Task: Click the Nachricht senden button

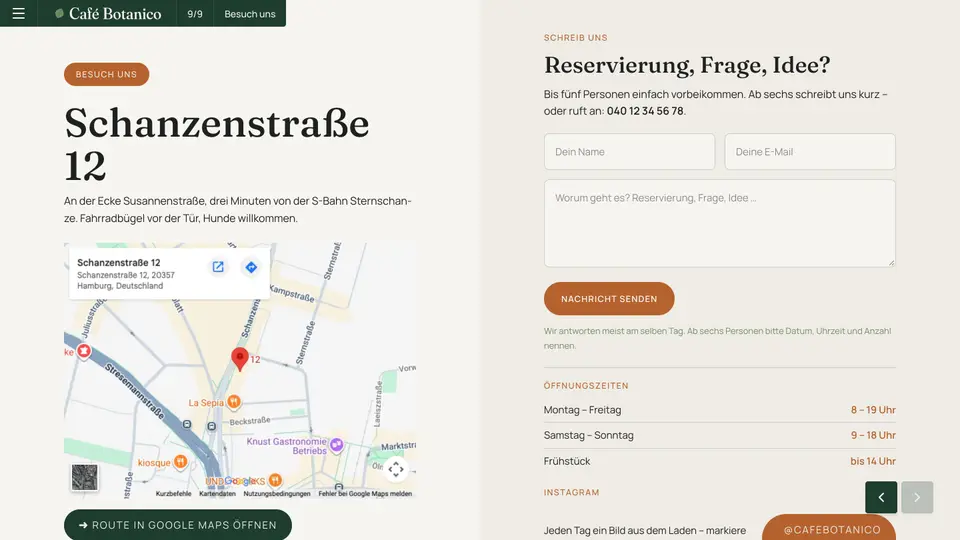Action: [x=609, y=299]
